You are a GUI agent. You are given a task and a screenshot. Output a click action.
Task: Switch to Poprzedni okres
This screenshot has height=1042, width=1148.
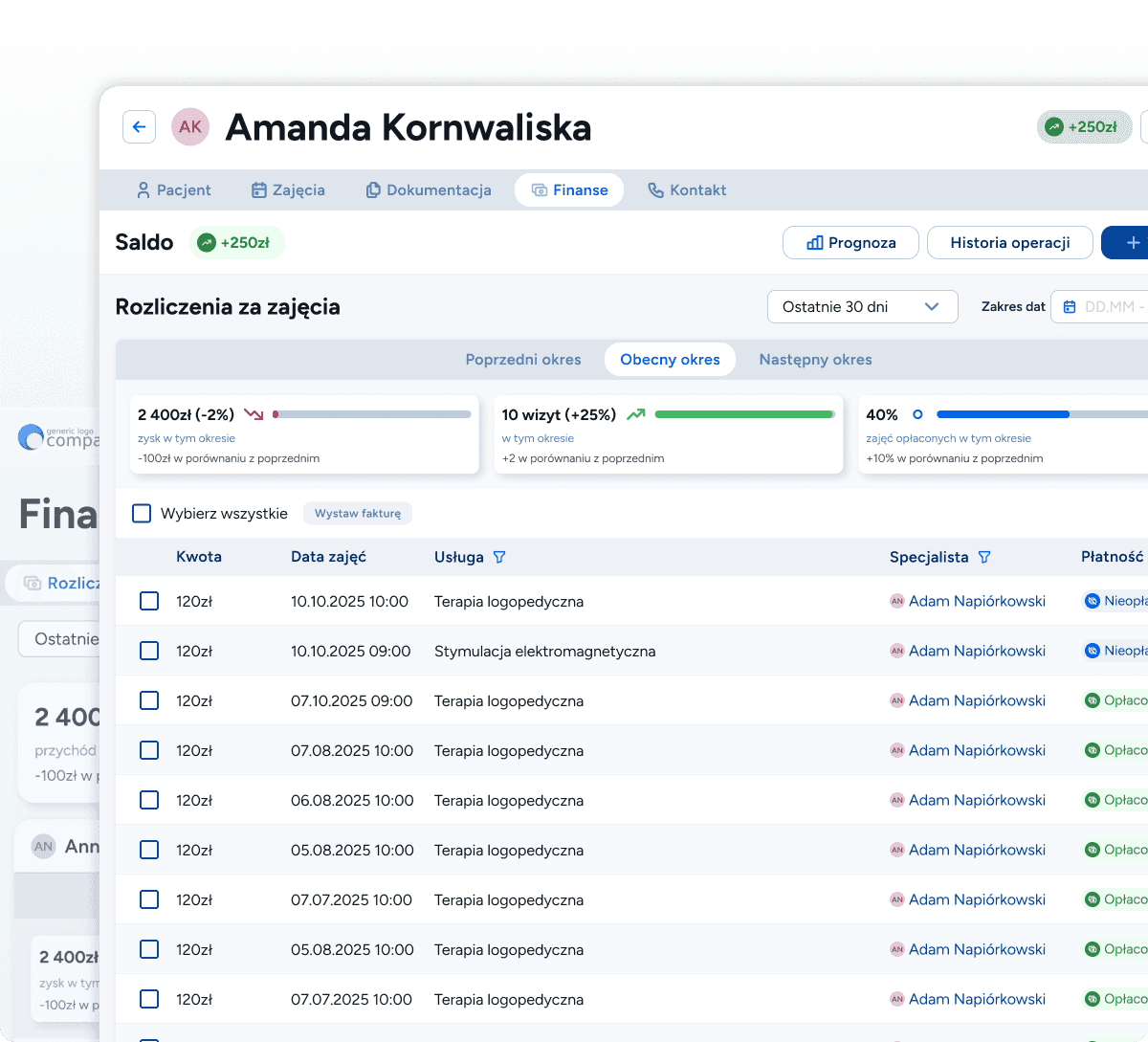523,360
